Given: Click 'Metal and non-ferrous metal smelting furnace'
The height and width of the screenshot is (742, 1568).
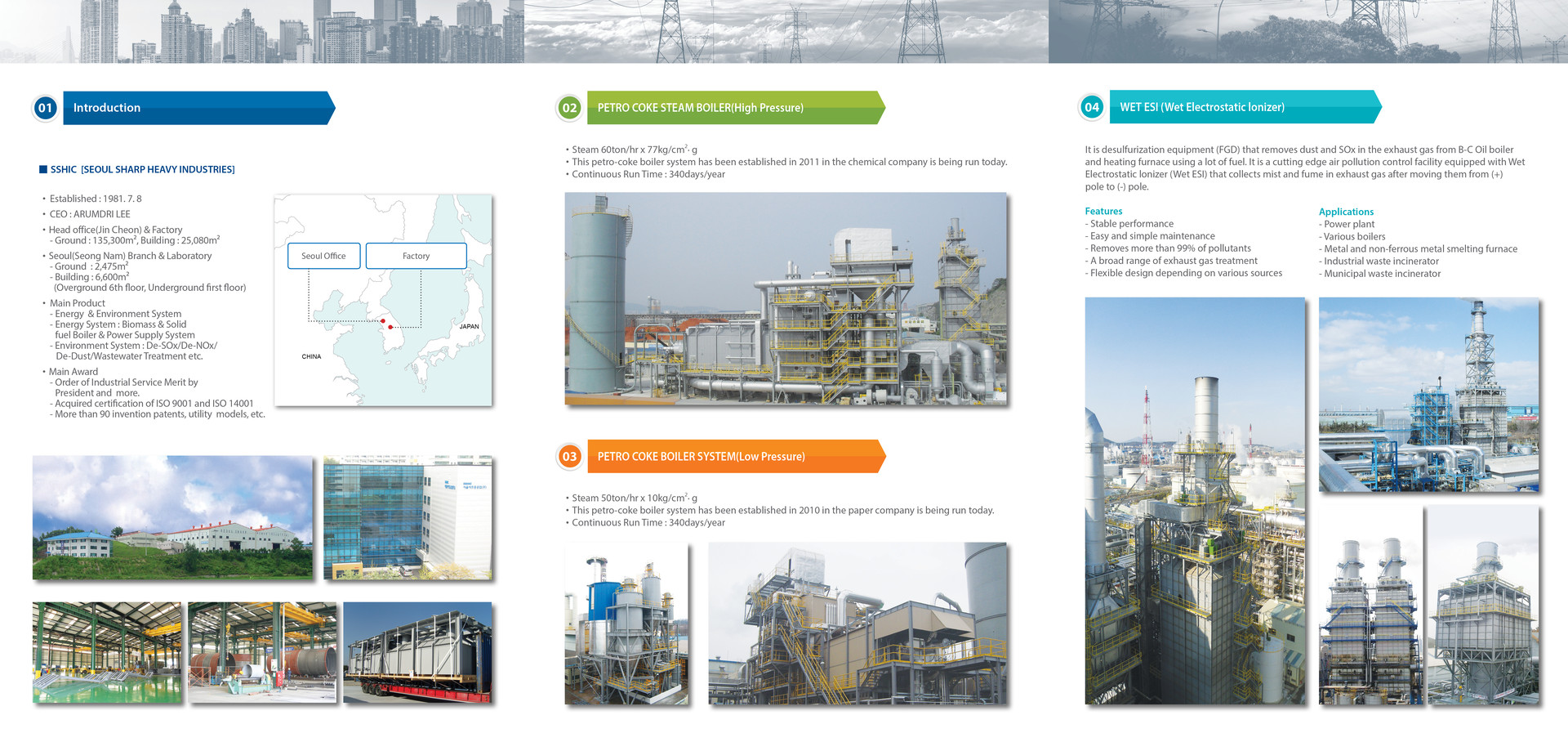Looking at the screenshot, I should 1419,249.
